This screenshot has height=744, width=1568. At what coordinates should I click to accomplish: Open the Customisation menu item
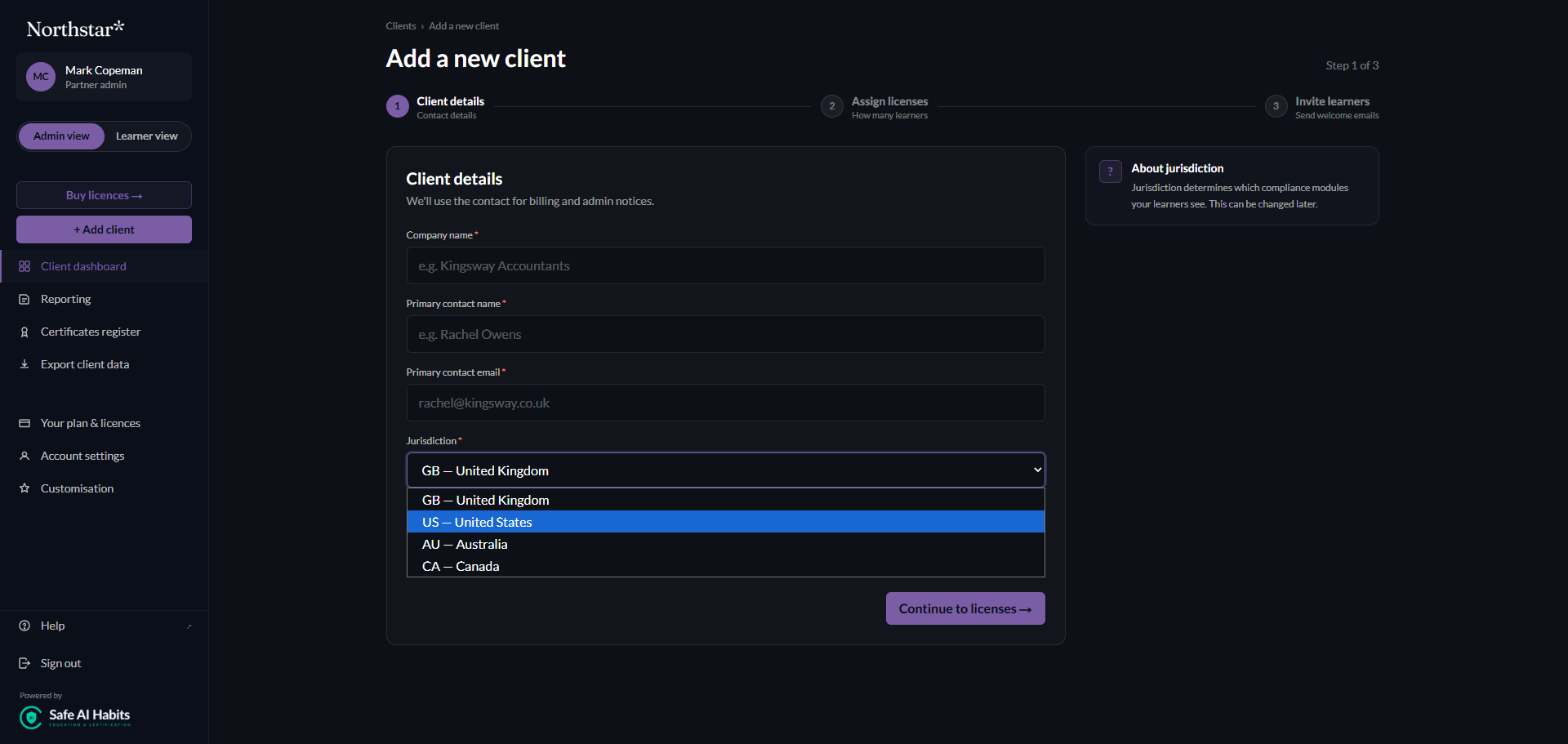[x=104, y=488]
